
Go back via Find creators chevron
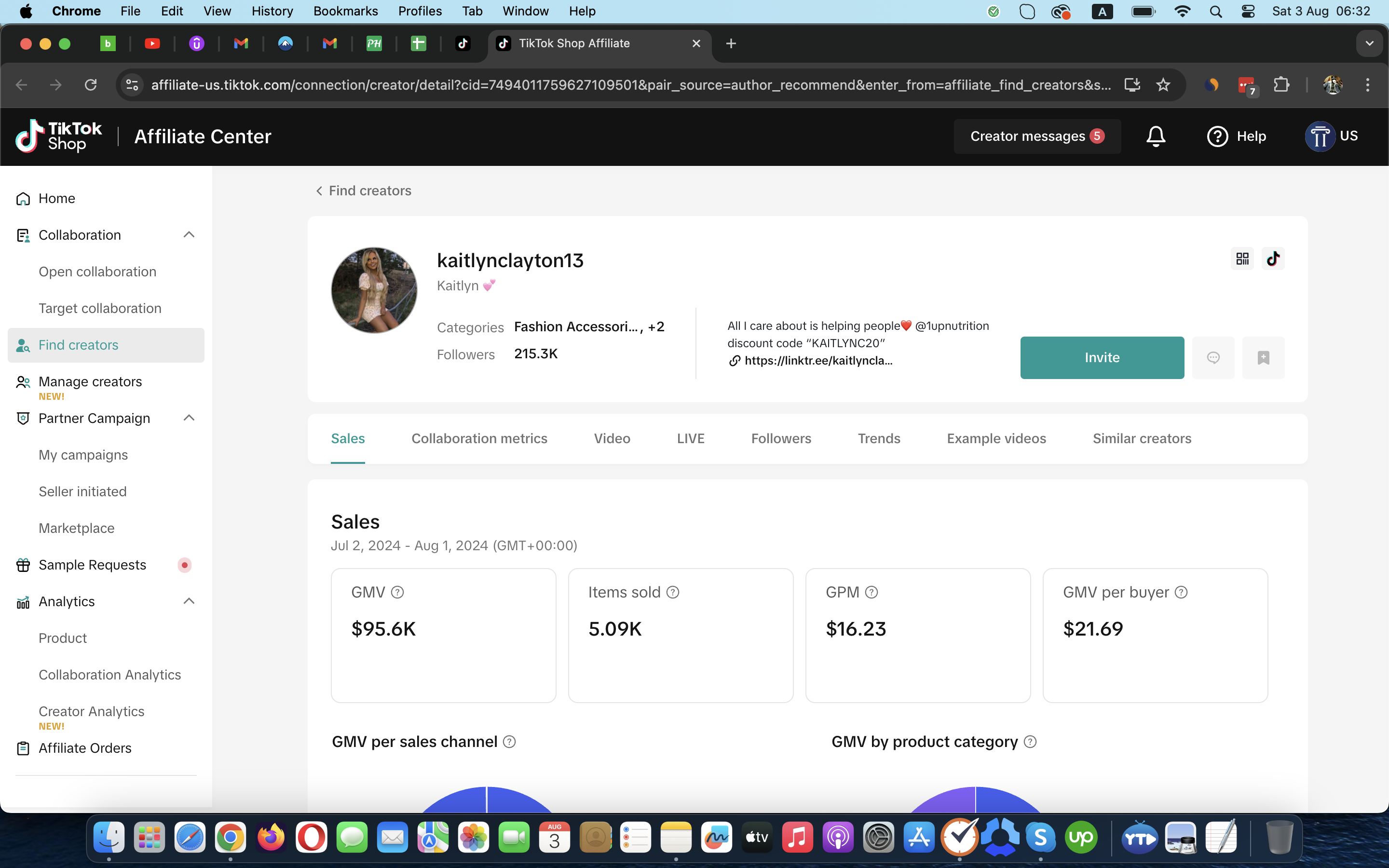coord(319,190)
